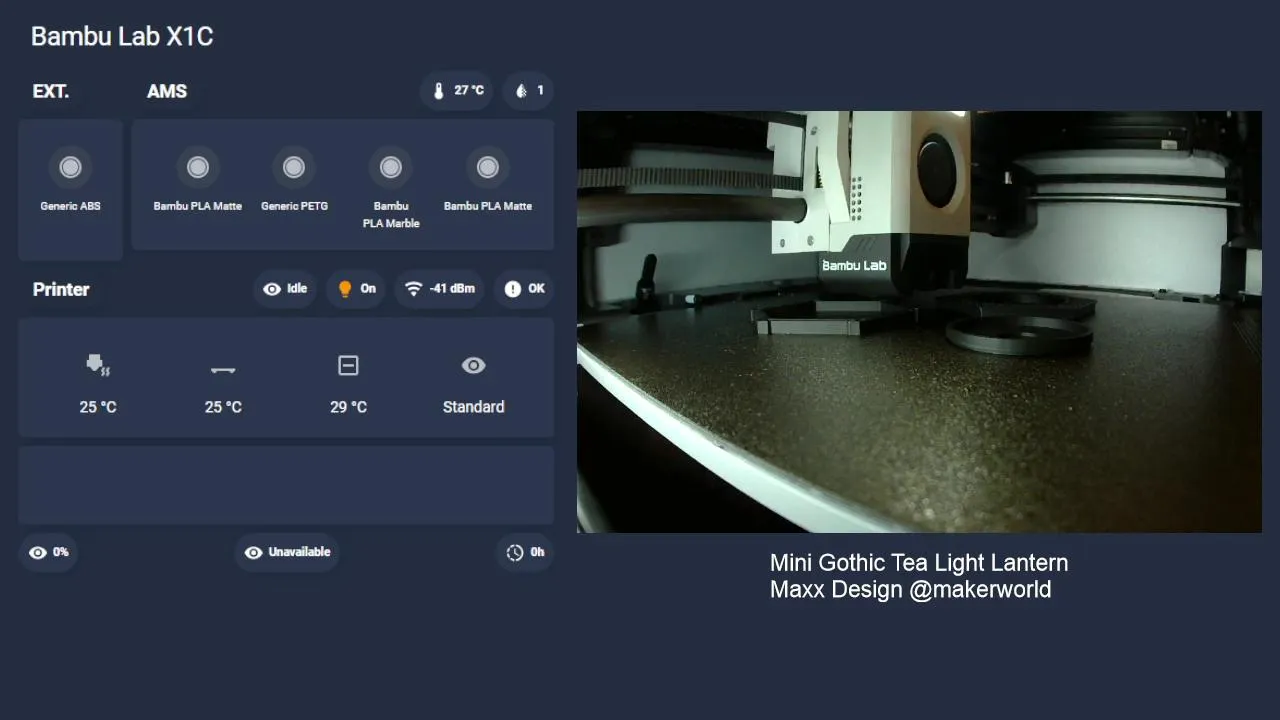
Task: Click the nozzle temperature icon
Action: click(x=98, y=365)
